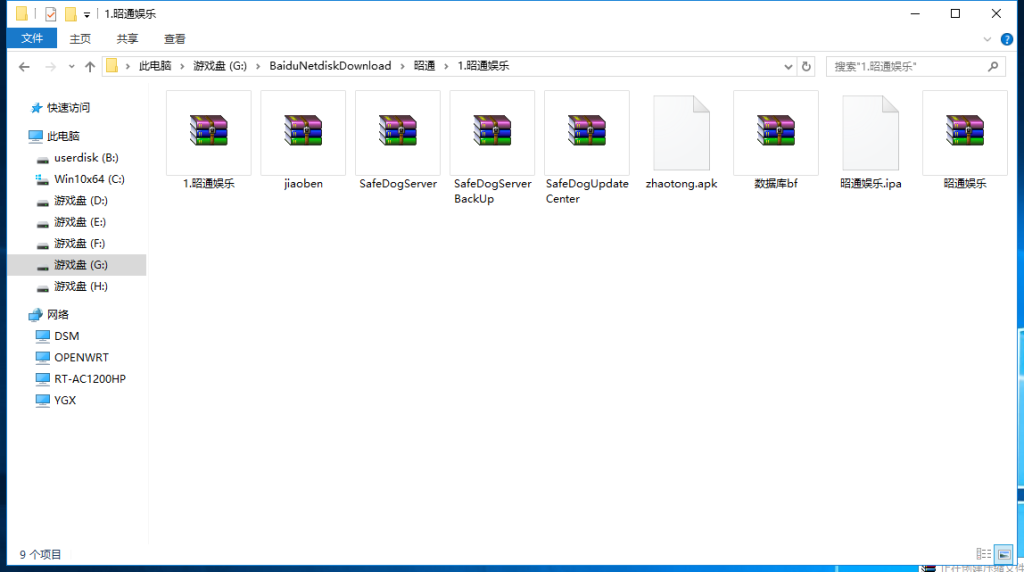Image resolution: width=1024 pixels, height=572 pixels.
Task: Customize the quick access toolbar dropdown
Action: click(x=87, y=14)
